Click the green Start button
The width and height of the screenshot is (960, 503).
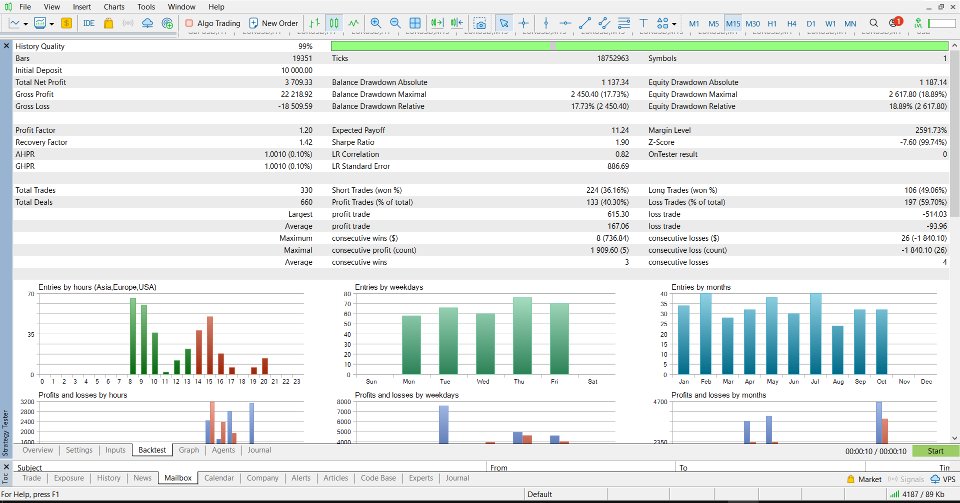click(x=935, y=451)
